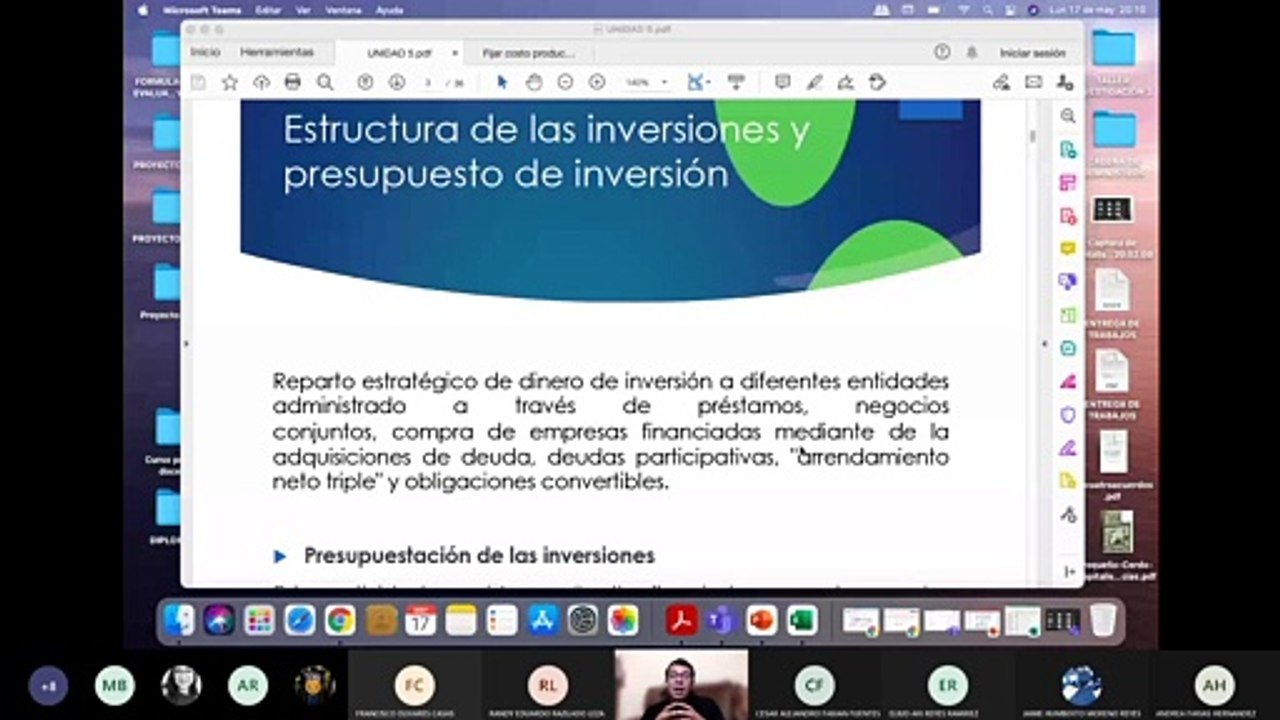Click the add comment note icon
The height and width of the screenshot is (720, 1280).
pos(783,82)
